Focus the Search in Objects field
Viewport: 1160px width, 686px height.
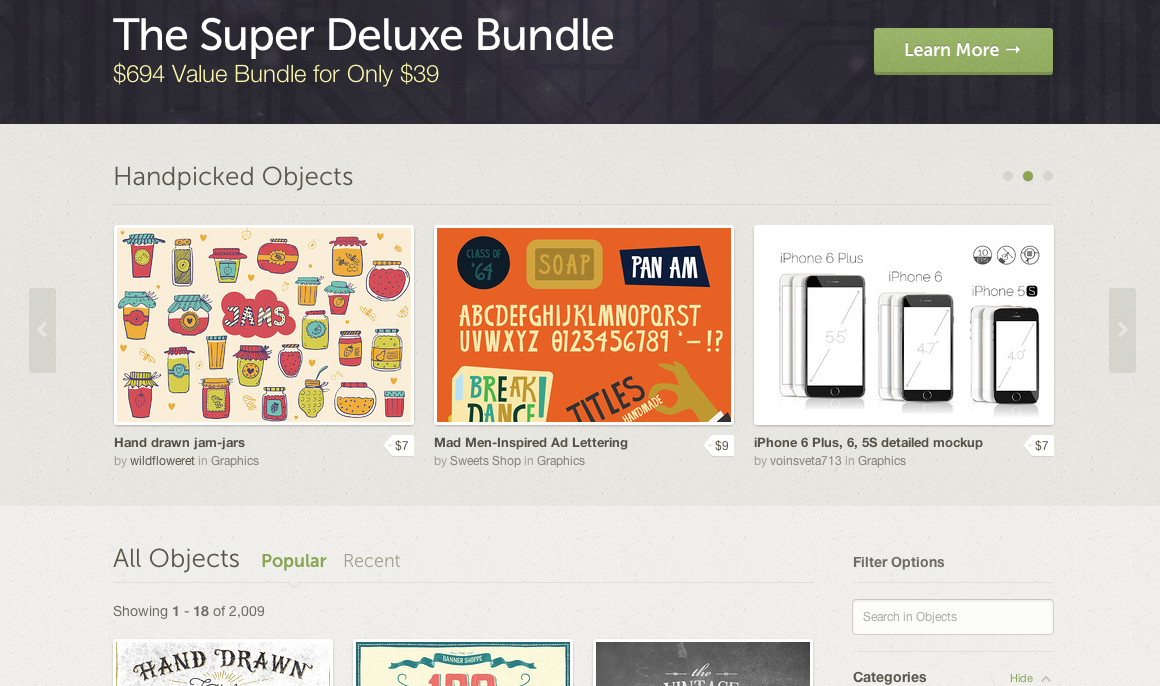(953, 616)
